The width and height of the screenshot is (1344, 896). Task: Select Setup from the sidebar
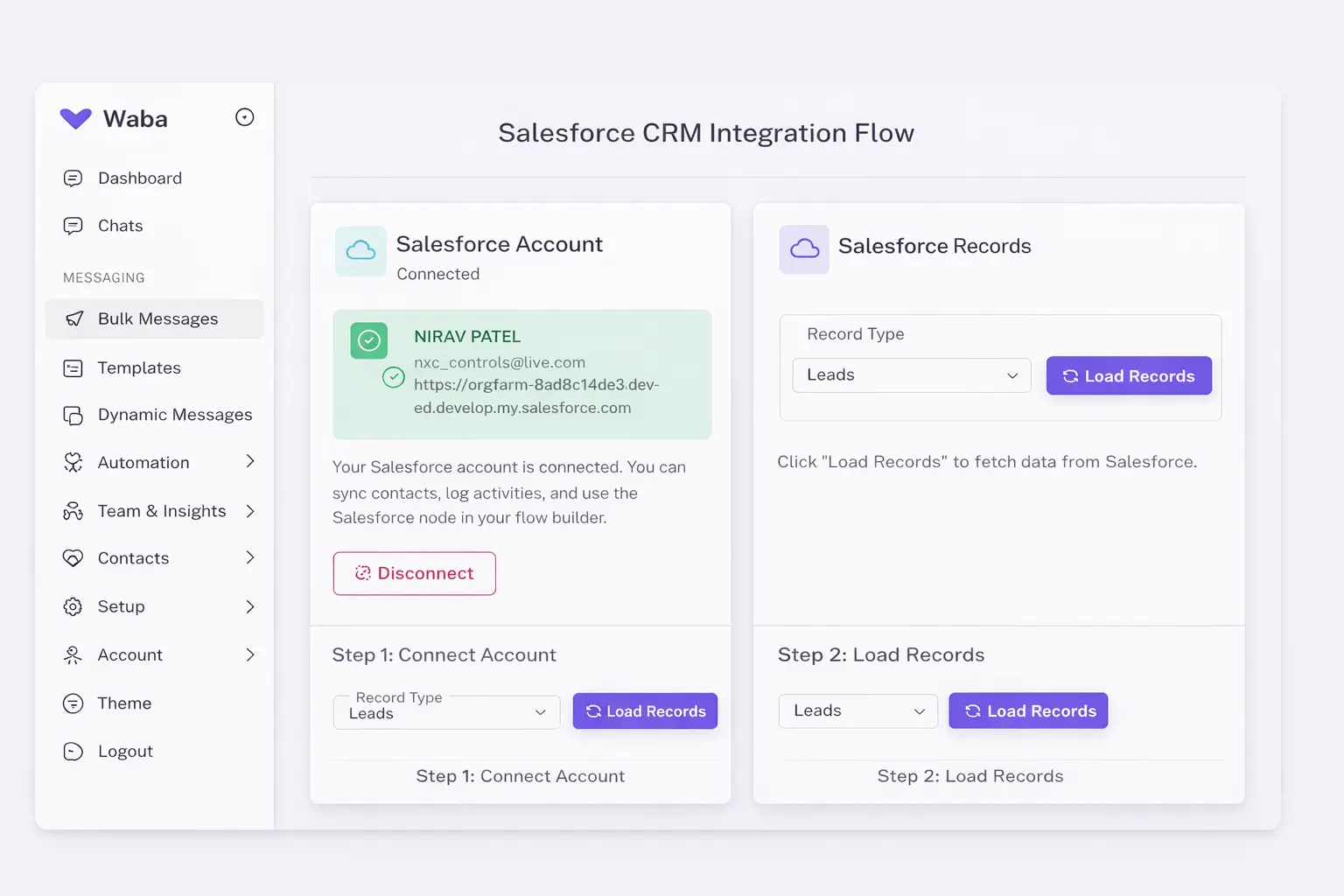click(x=121, y=606)
